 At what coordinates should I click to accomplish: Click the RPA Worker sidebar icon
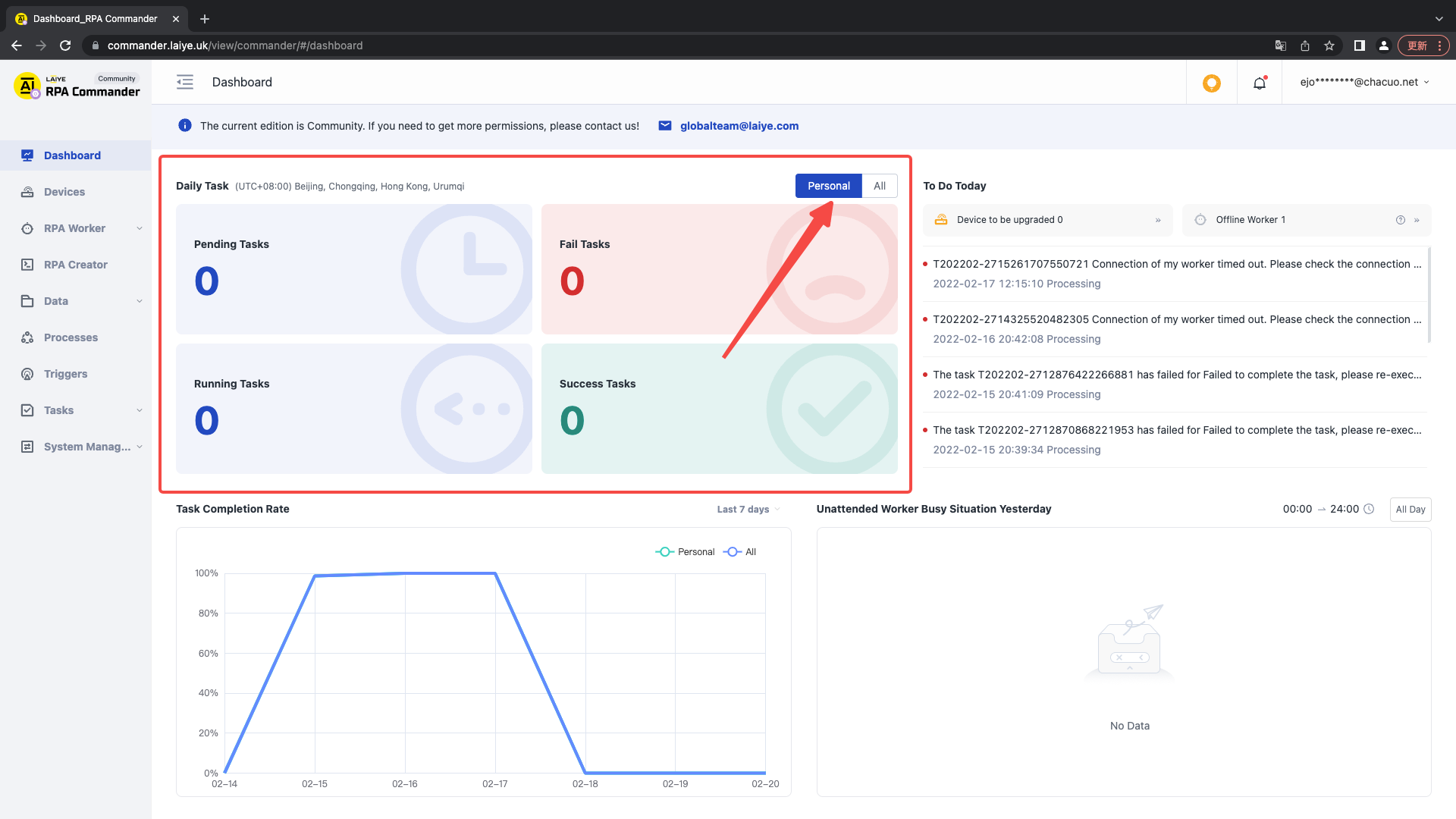(27, 228)
